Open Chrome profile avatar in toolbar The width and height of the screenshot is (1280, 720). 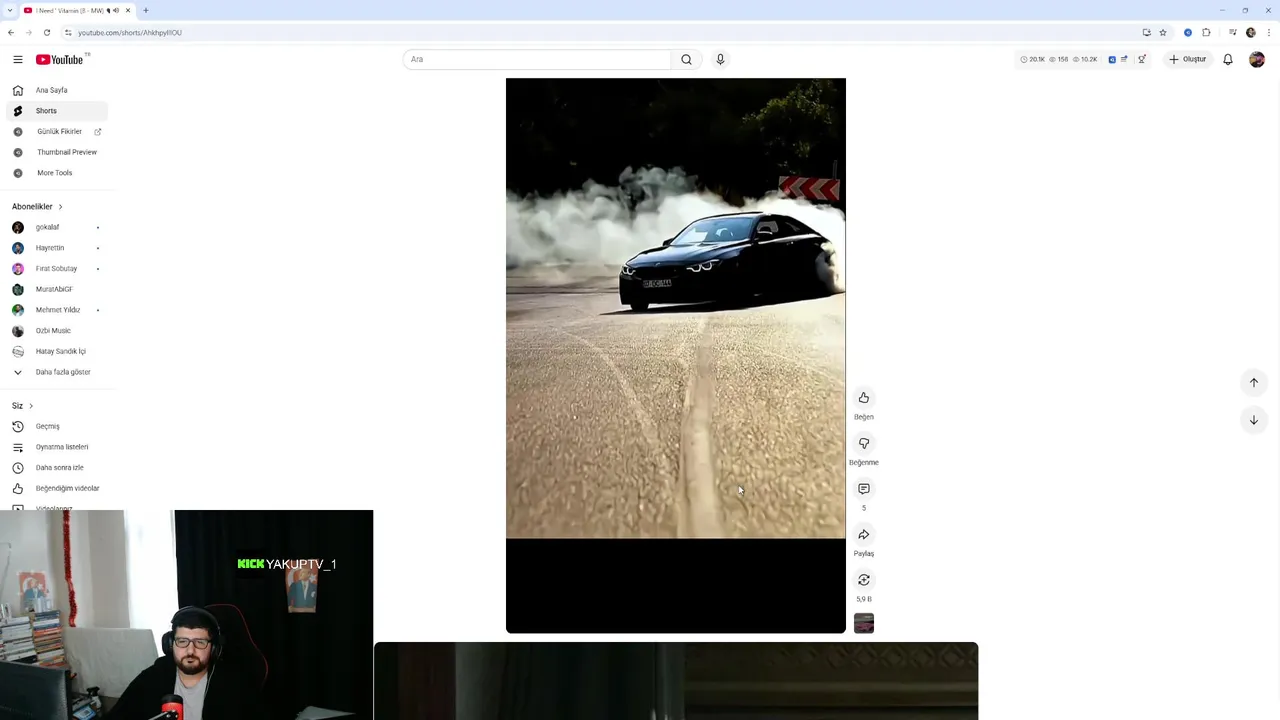click(x=1251, y=32)
